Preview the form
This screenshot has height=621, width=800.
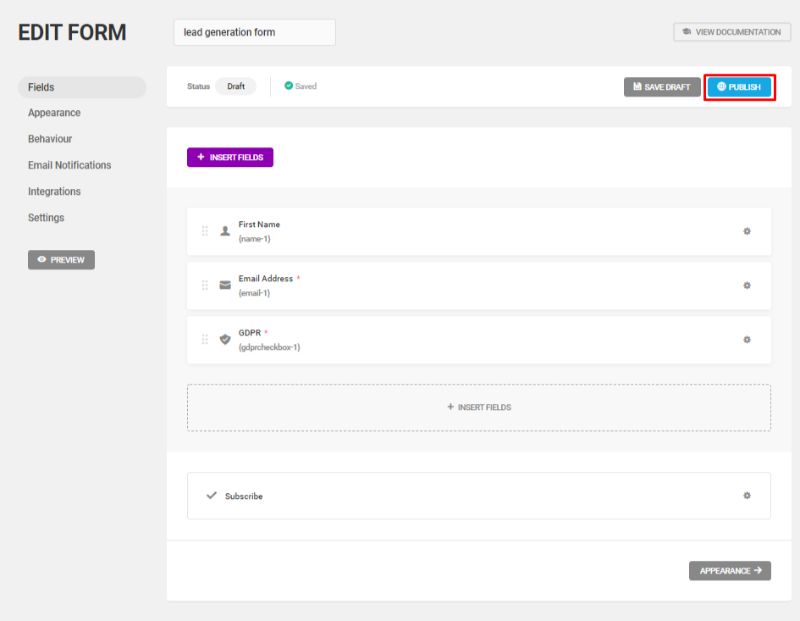pos(61,260)
